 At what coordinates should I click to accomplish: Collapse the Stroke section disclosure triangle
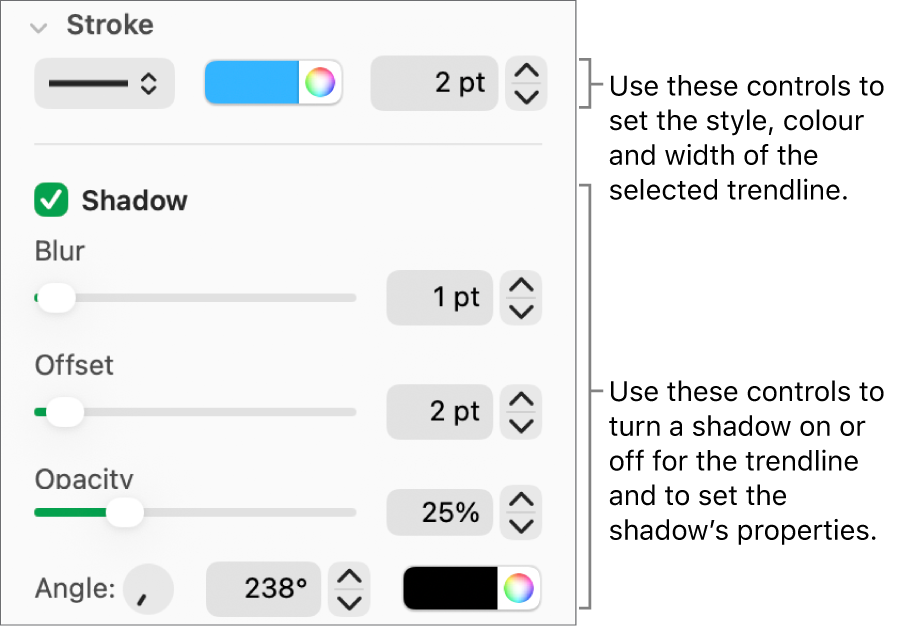click(38, 27)
